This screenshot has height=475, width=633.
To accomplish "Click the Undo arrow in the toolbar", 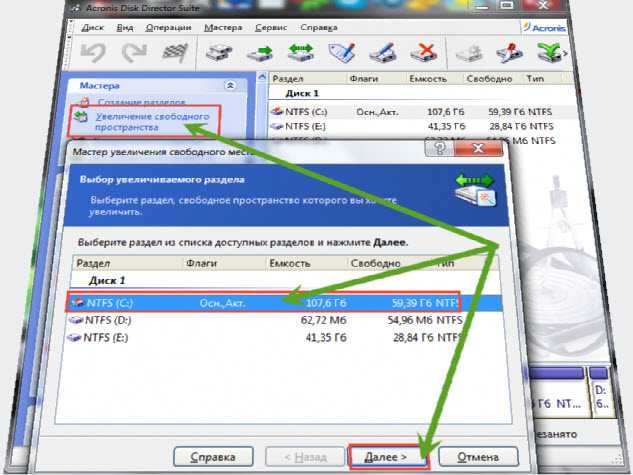I will [x=93, y=52].
